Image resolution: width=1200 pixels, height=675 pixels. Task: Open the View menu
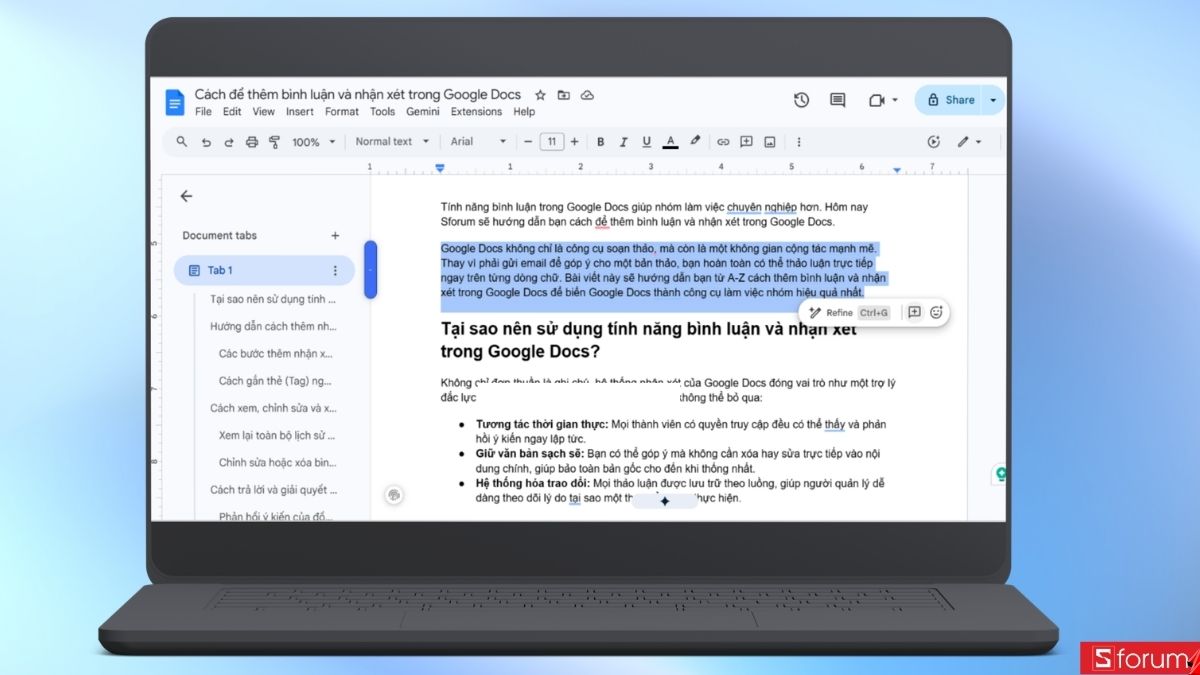point(263,112)
